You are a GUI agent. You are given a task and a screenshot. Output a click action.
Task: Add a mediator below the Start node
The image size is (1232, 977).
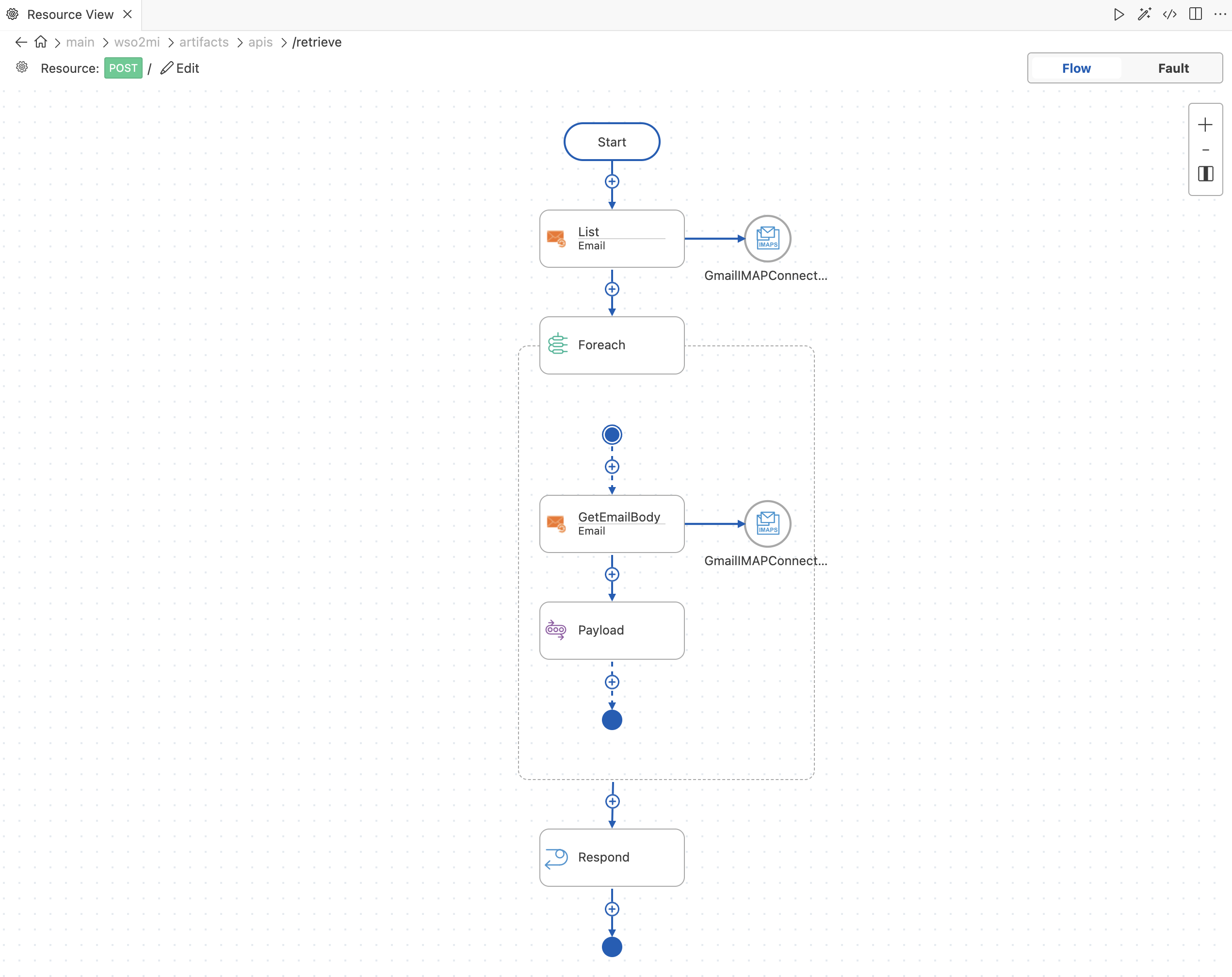pos(612,182)
